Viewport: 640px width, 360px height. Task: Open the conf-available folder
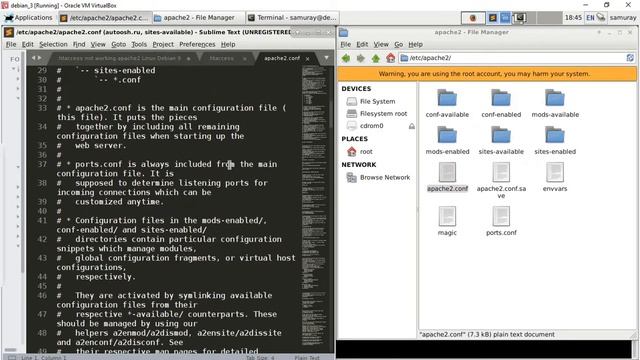(x=447, y=103)
